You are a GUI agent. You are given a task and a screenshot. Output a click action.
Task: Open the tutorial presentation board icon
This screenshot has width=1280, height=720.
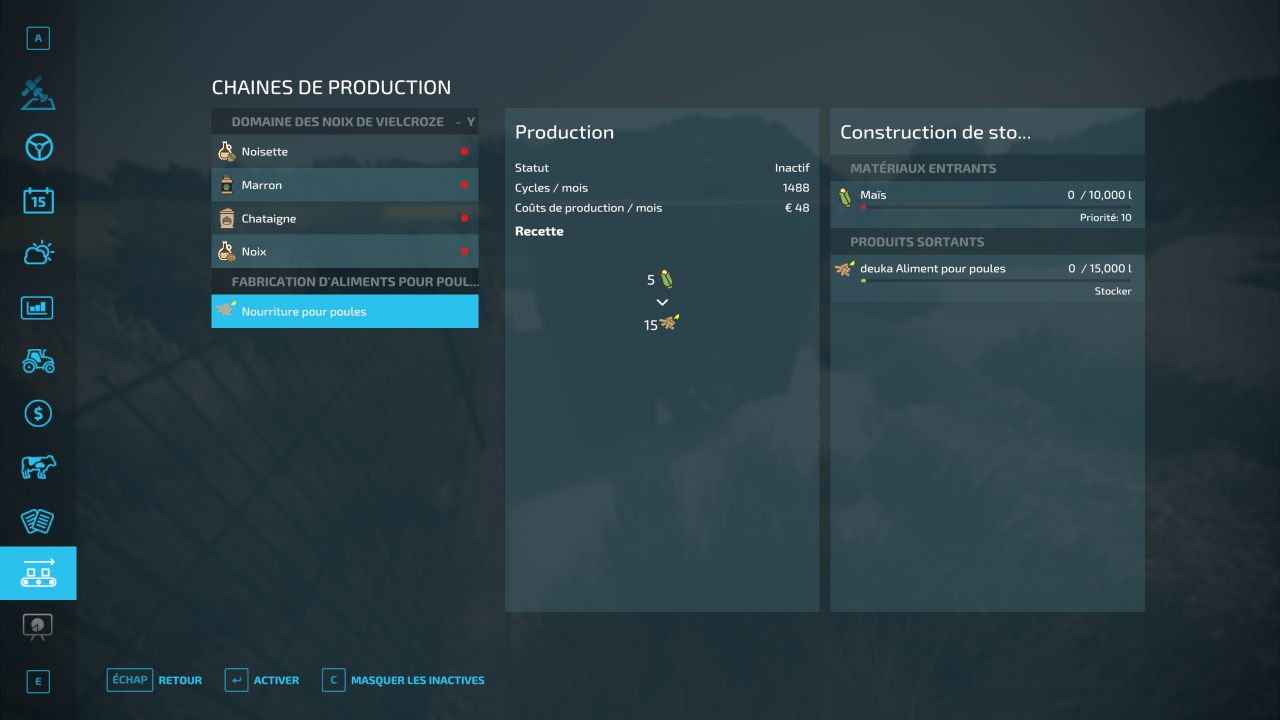[x=38, y=626]
